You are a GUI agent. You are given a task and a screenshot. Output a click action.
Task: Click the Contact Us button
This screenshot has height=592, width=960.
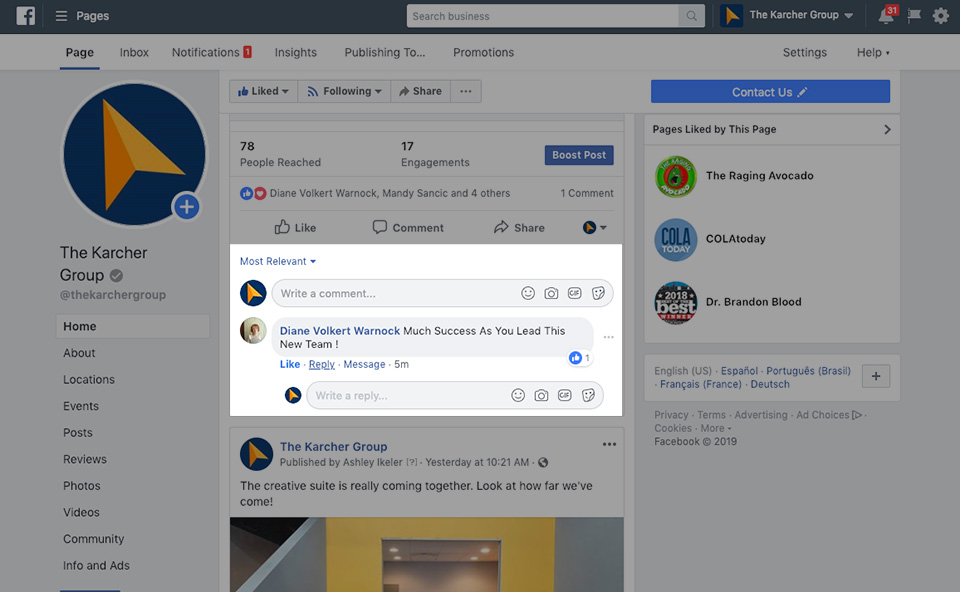(770, 92)
